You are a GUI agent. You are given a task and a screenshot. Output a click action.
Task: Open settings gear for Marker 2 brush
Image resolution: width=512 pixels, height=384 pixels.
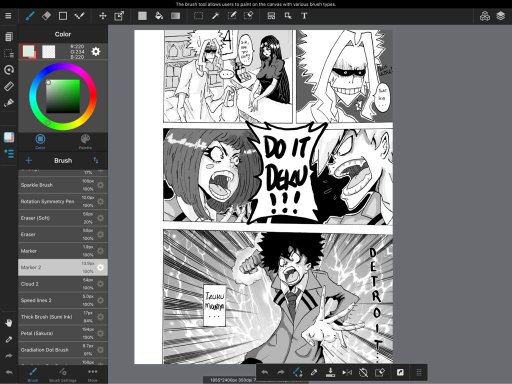point(100,267)
